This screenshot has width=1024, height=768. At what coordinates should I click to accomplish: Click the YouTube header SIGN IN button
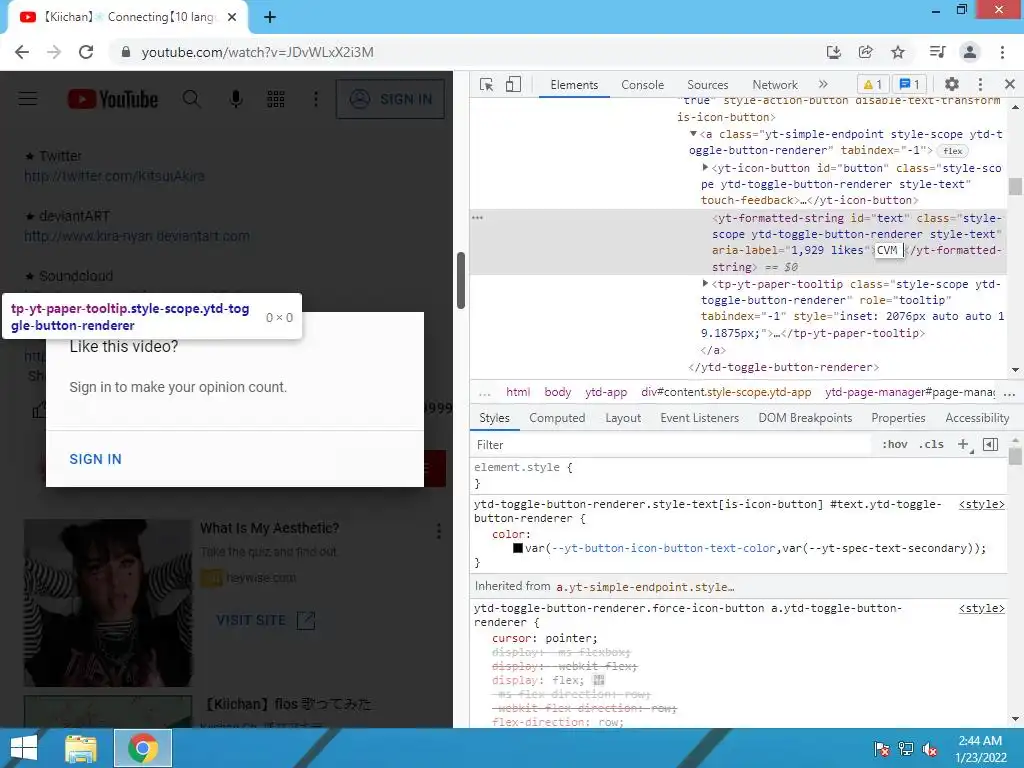(391, 99)
